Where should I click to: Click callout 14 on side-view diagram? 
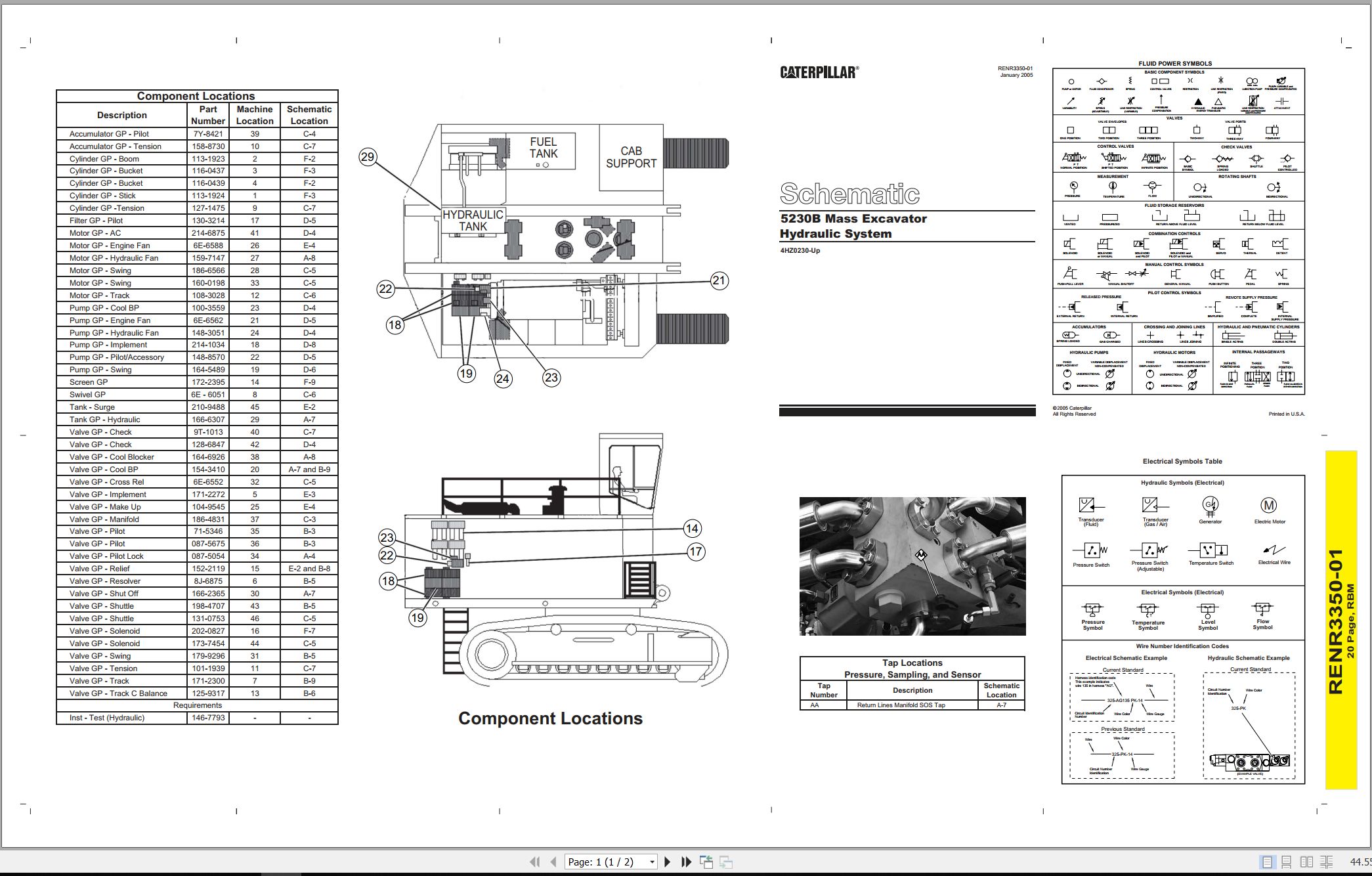tap(692, 528)
